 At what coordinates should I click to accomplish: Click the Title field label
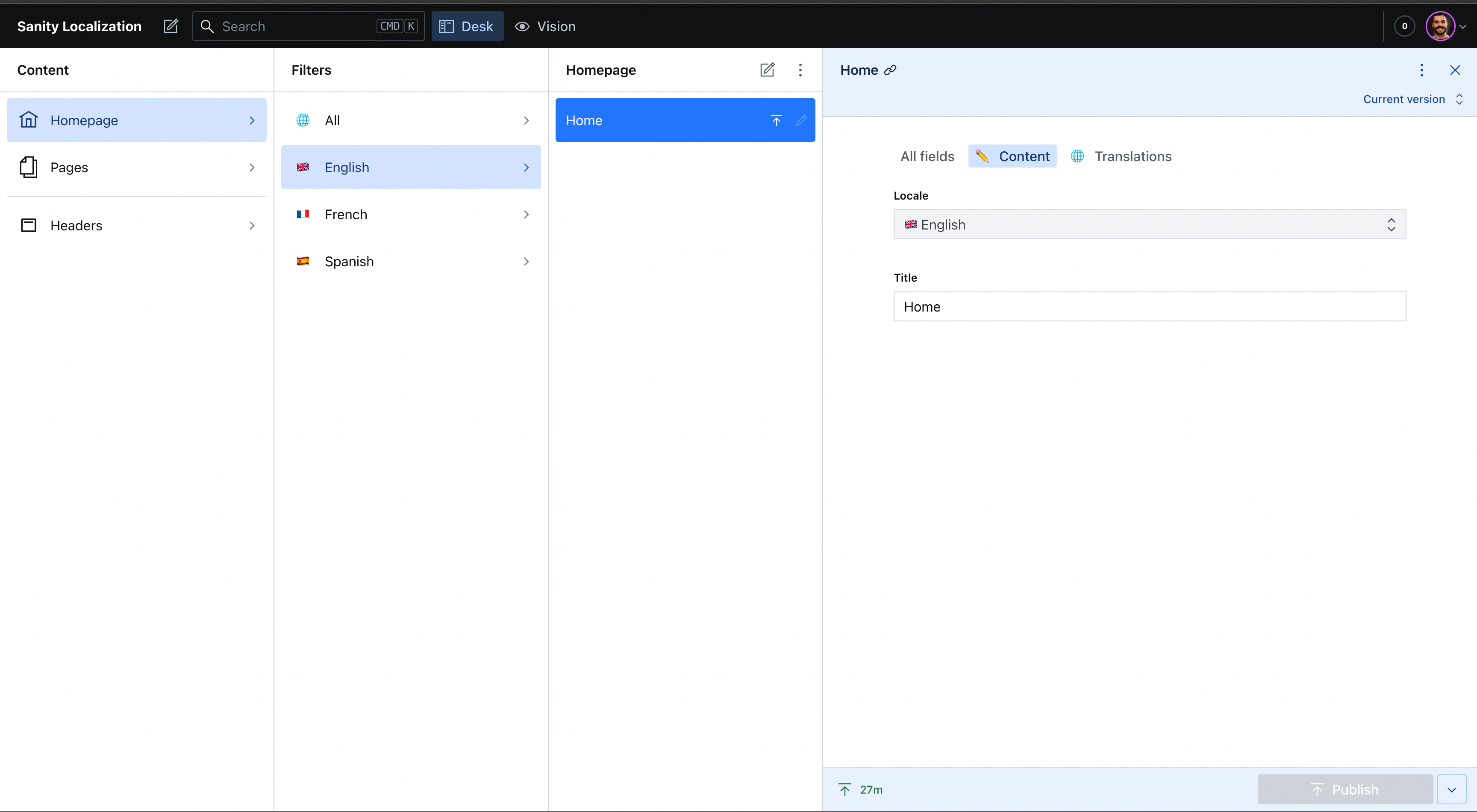pyautogui.click(x=905, y=277)
